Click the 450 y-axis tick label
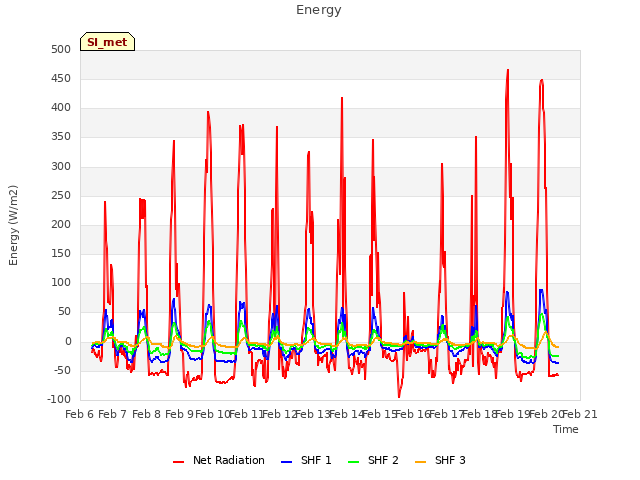This screenshot has height=480, width=640. 61,79
